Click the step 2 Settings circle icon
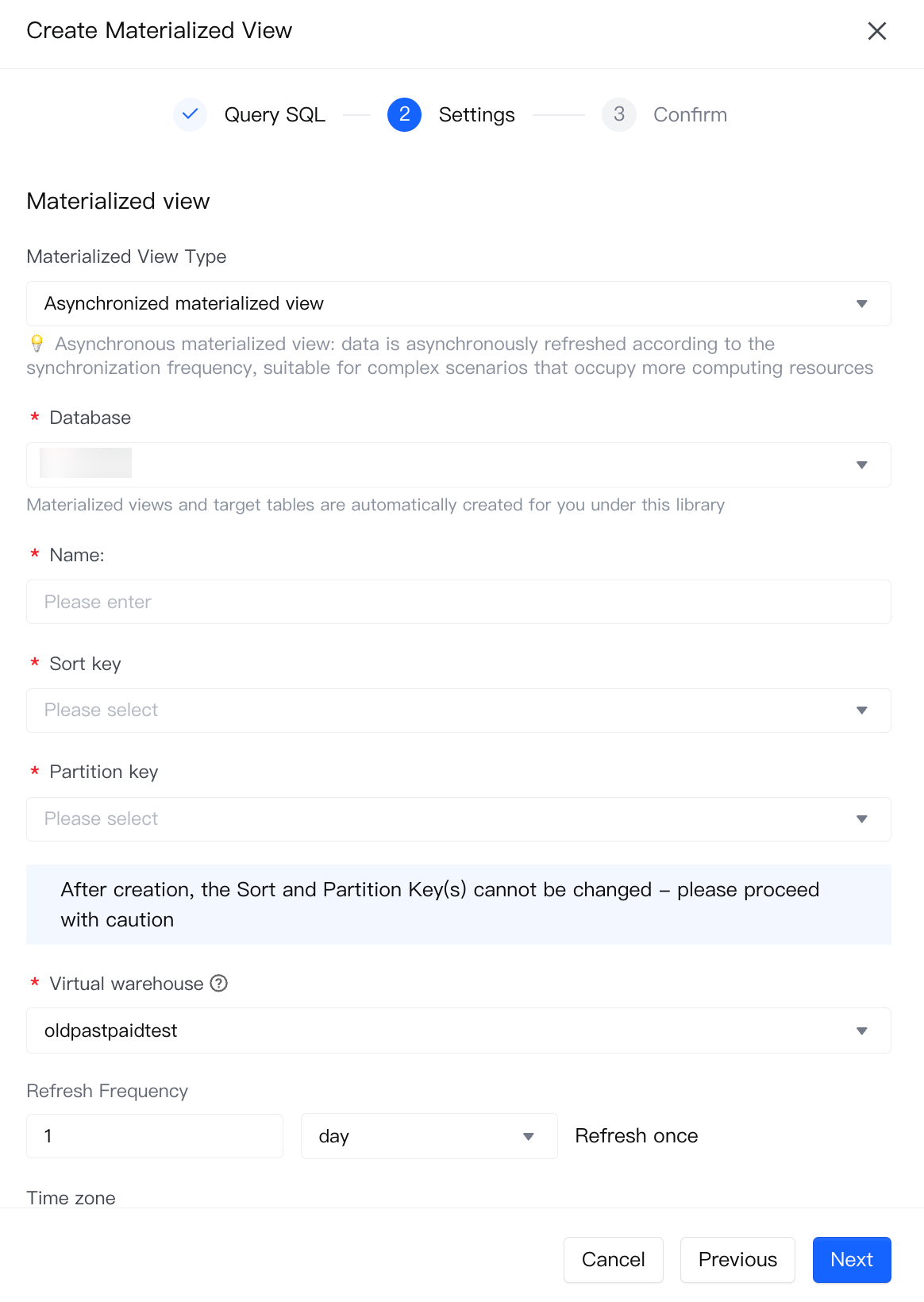This screenshot has height=1302, width=924. coord(404,114)
